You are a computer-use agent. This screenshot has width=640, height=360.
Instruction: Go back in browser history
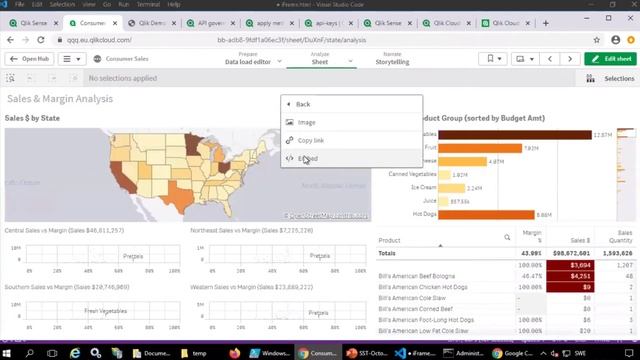pyautogui.click(x=10, y=40)
